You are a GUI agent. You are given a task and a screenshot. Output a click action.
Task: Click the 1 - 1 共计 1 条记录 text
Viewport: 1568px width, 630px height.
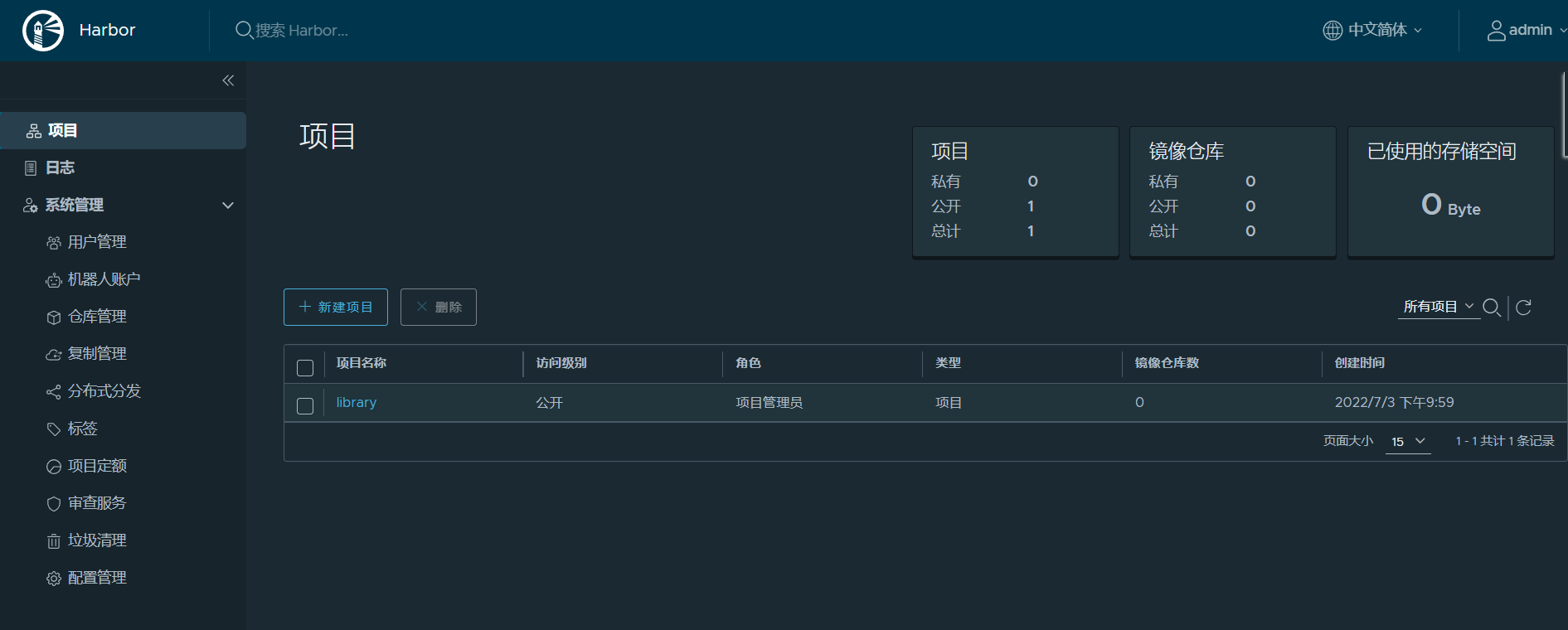[x=1505, y=441]
